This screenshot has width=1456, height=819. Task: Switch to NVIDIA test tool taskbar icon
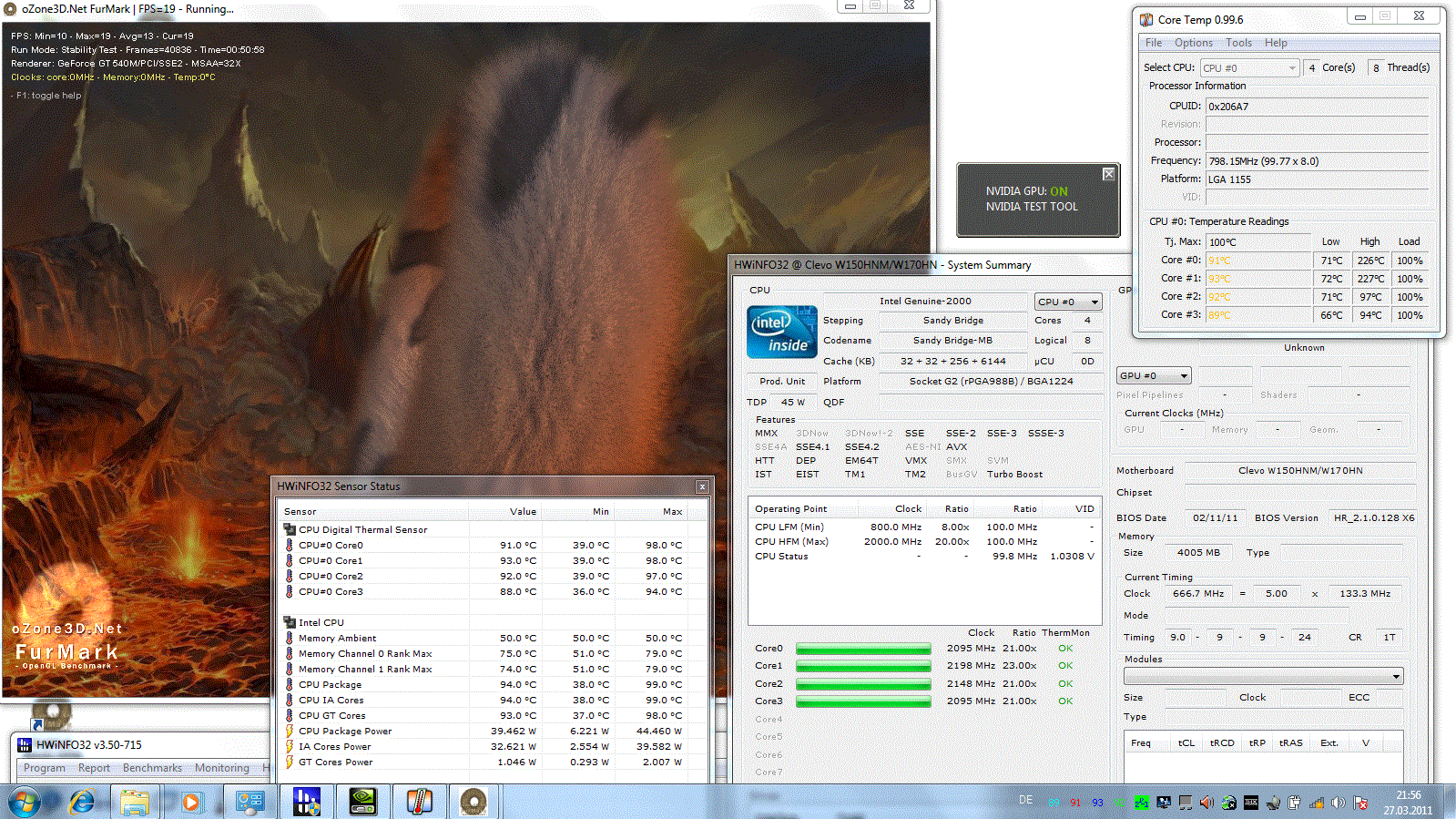point(363,802)
